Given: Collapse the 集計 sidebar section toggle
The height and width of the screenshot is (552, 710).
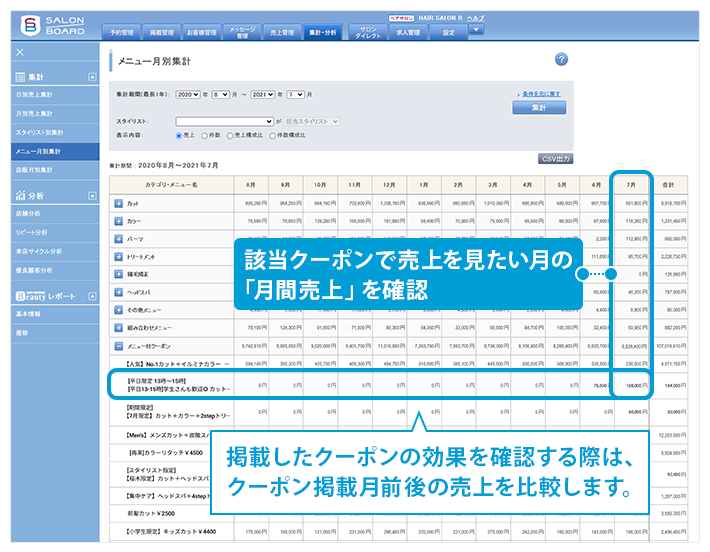Looking at the screenshot, I should click(92, 76).
